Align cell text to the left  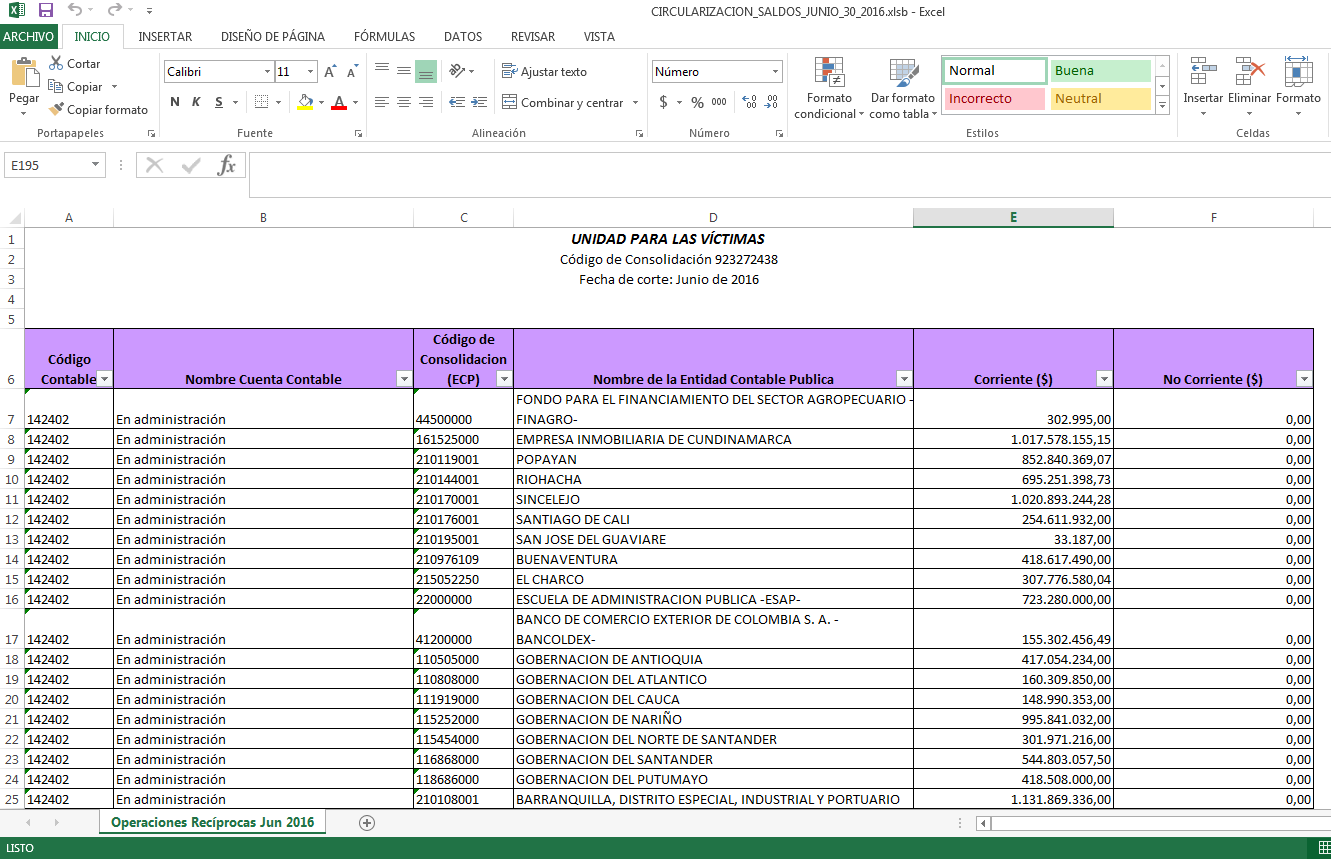tap(382, 102)
